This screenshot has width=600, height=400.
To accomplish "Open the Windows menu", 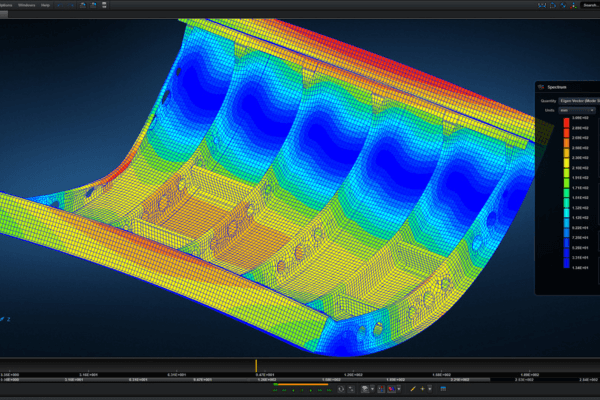I will click(27, 5).
